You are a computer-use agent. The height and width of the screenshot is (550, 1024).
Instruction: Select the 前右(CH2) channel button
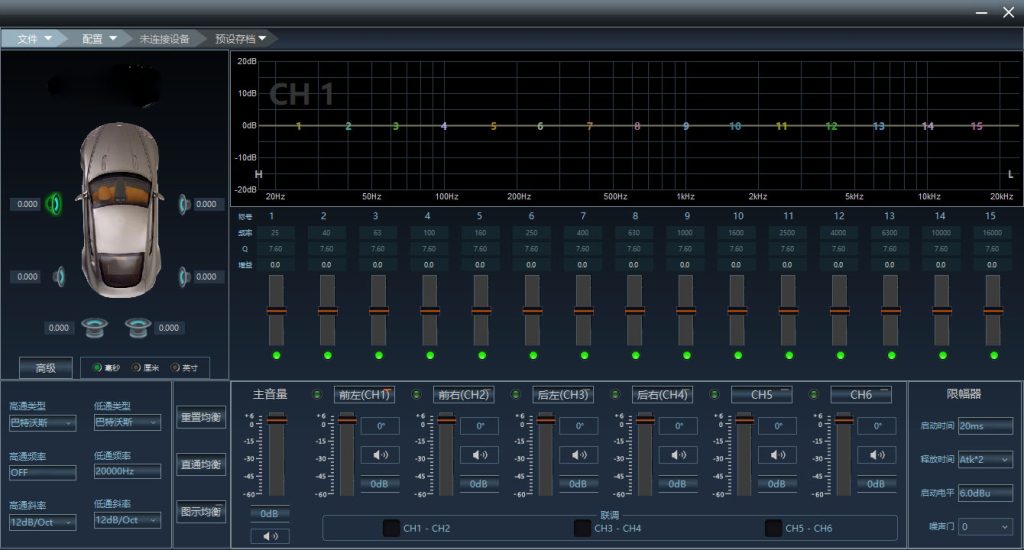[463, 395]
